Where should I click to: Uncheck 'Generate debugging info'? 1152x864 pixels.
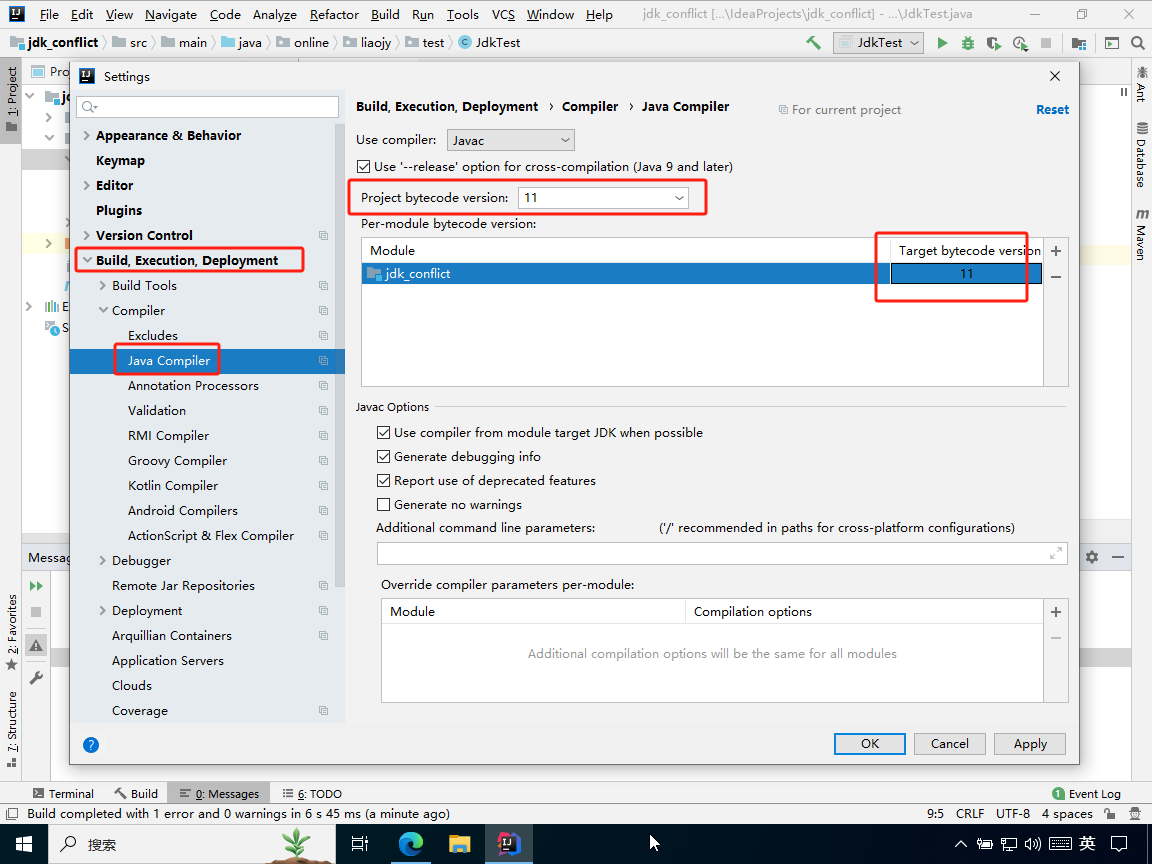(384, 457)
